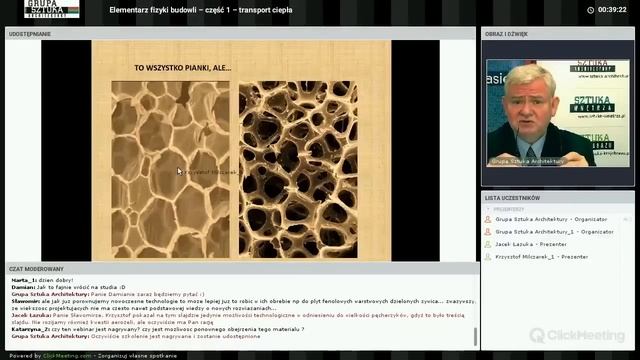The height and width of the screenshot is (360, 640).
Task: Click Sławomir's chat message about technologie
Action: coord(244,304)
